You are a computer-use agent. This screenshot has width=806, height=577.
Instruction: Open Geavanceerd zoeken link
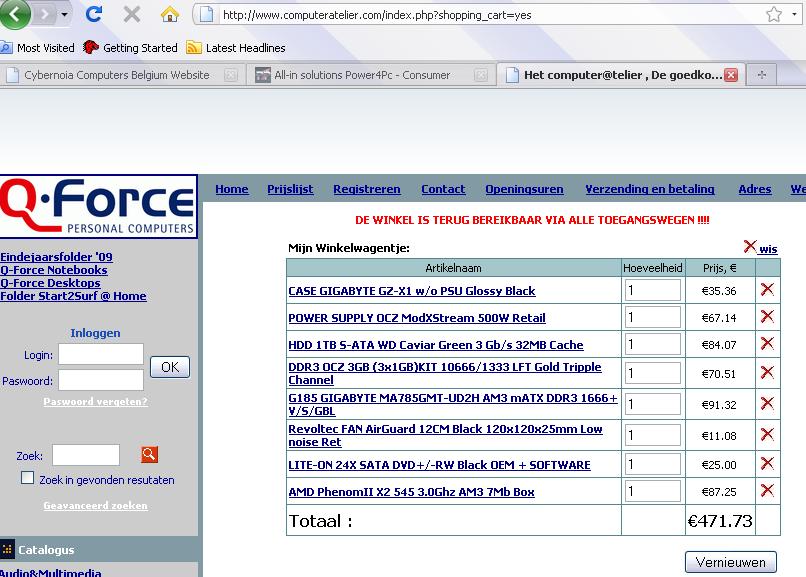click(x=95, y=505)
